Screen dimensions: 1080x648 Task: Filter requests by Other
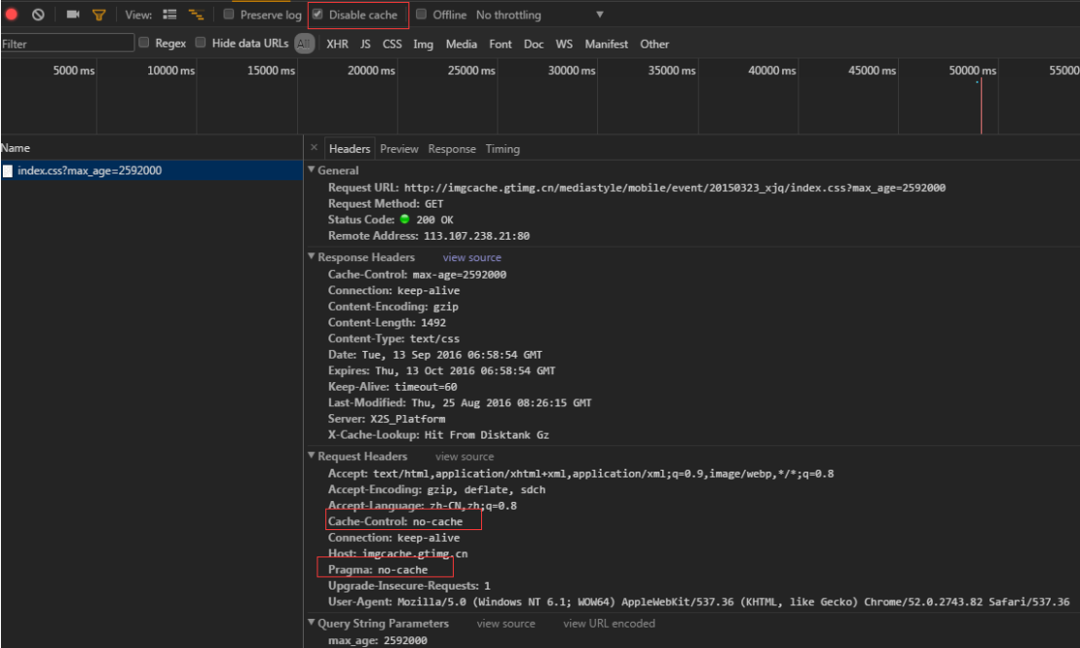coord(654,43)
